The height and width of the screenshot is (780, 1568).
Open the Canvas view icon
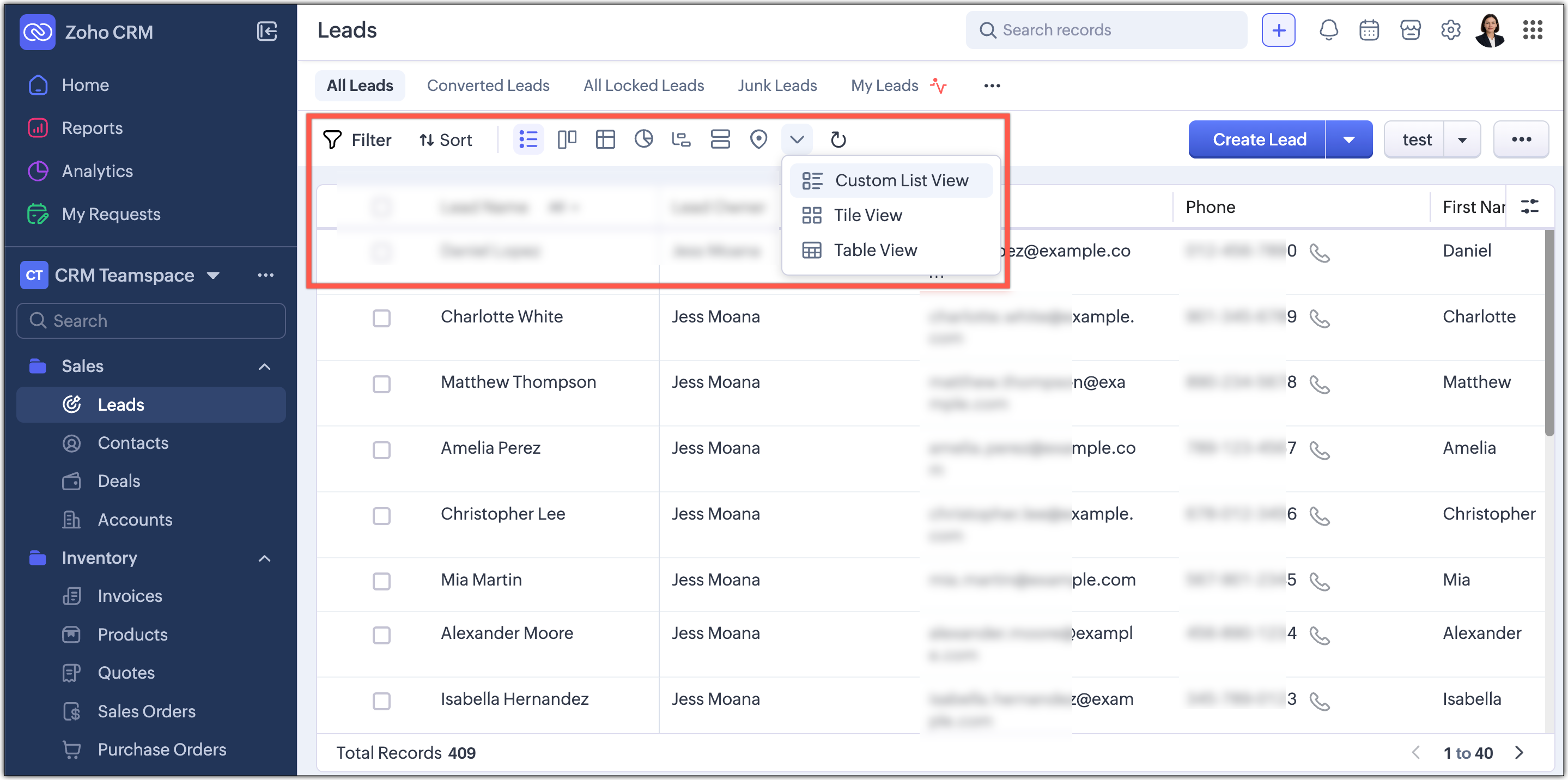(605, 139)
